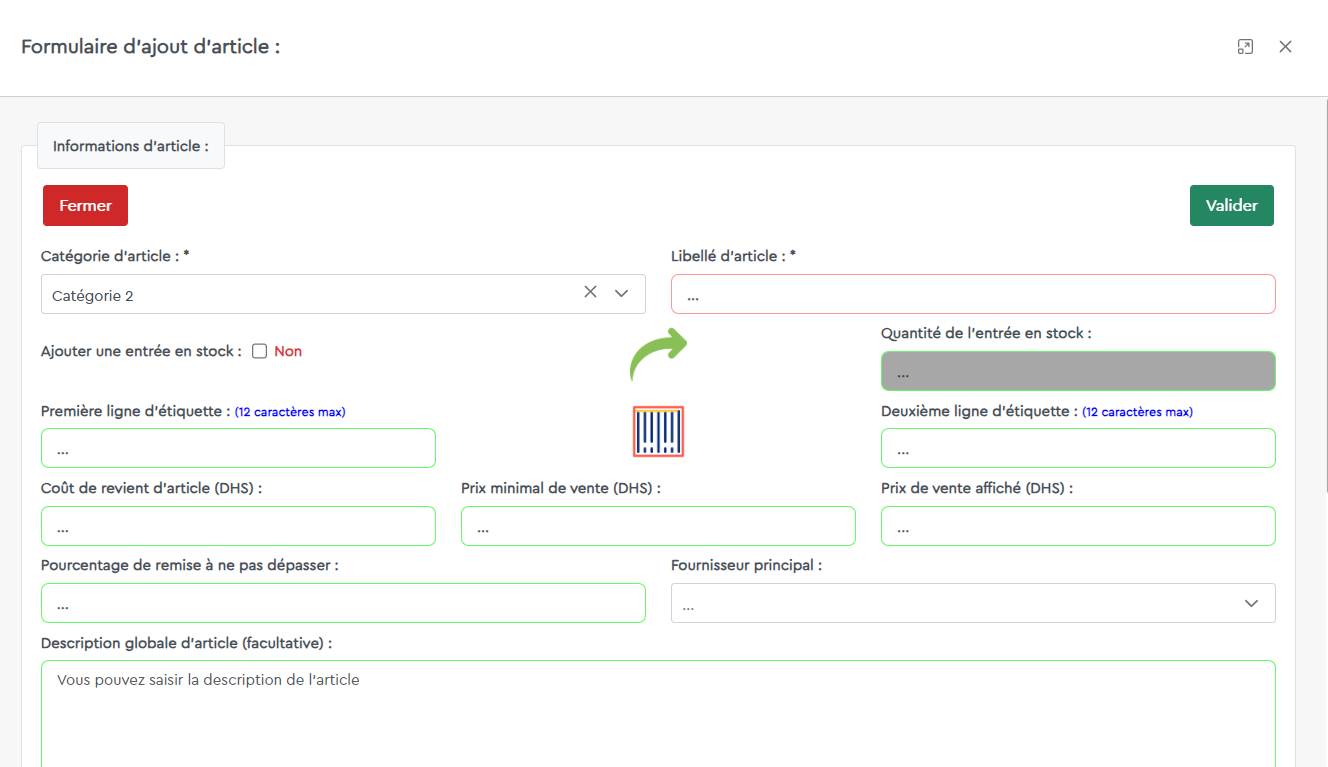Close the article form dialog
The width and height of the screenshot is (1328, 767).
coord(1286,47)
